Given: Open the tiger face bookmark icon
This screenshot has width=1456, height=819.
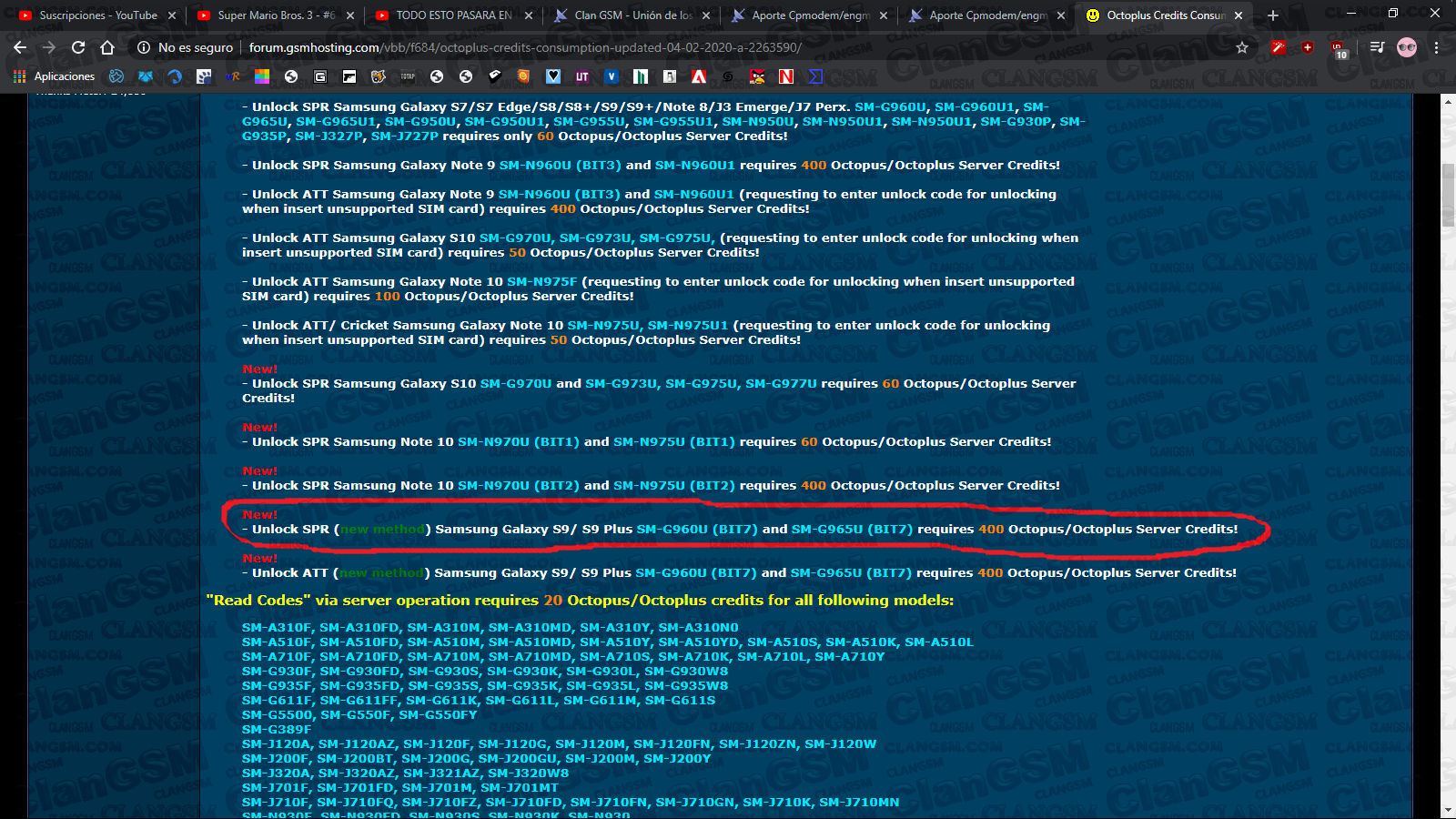Looking at the screenshot, I should (379, 76).
